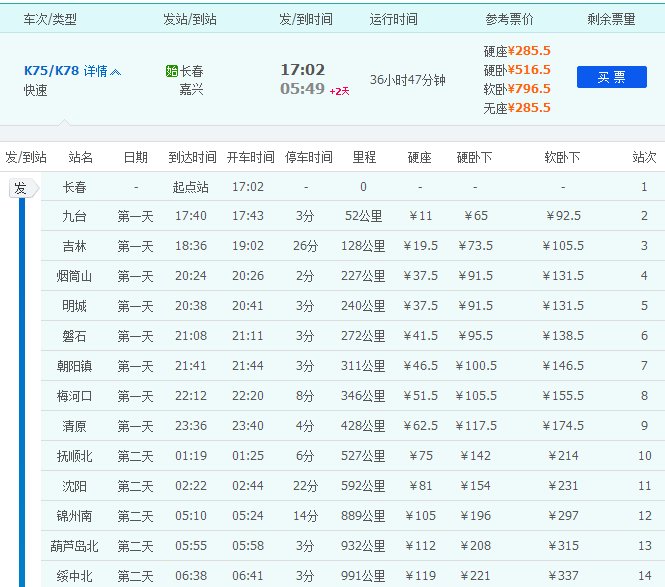Screen dimensions: 665x587
Task: Click departure time 17:02 in summary
Action: (x=303, y=70)
